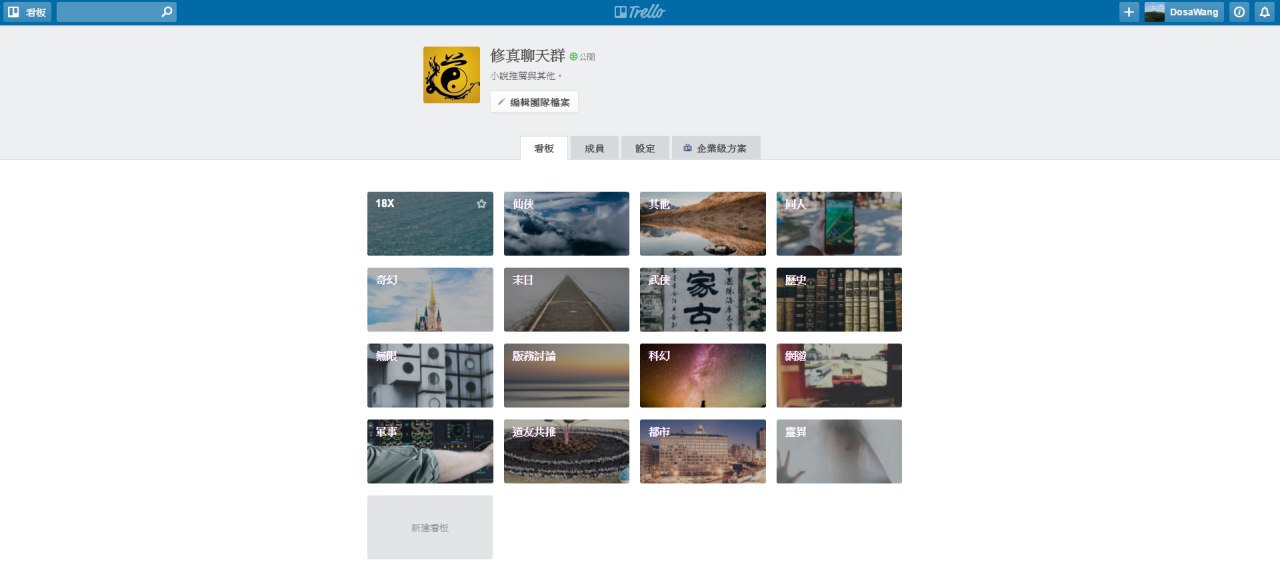
Task: Star the 18X board
Action: click(x=481, y=204)
